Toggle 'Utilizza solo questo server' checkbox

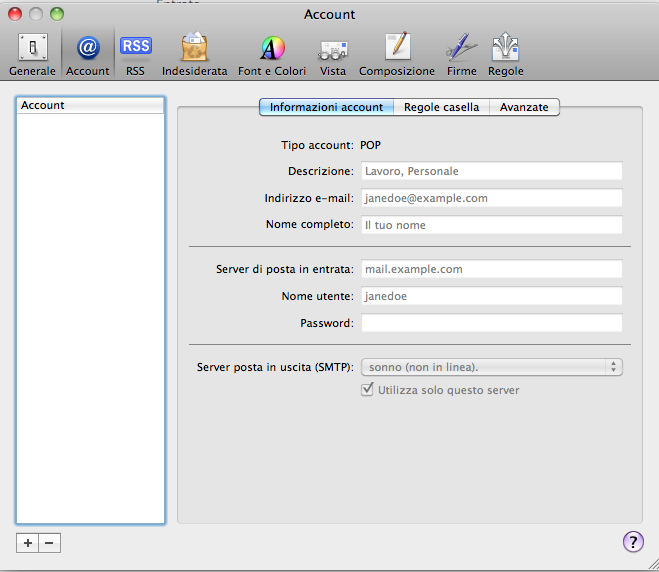[x=367, y=390]
